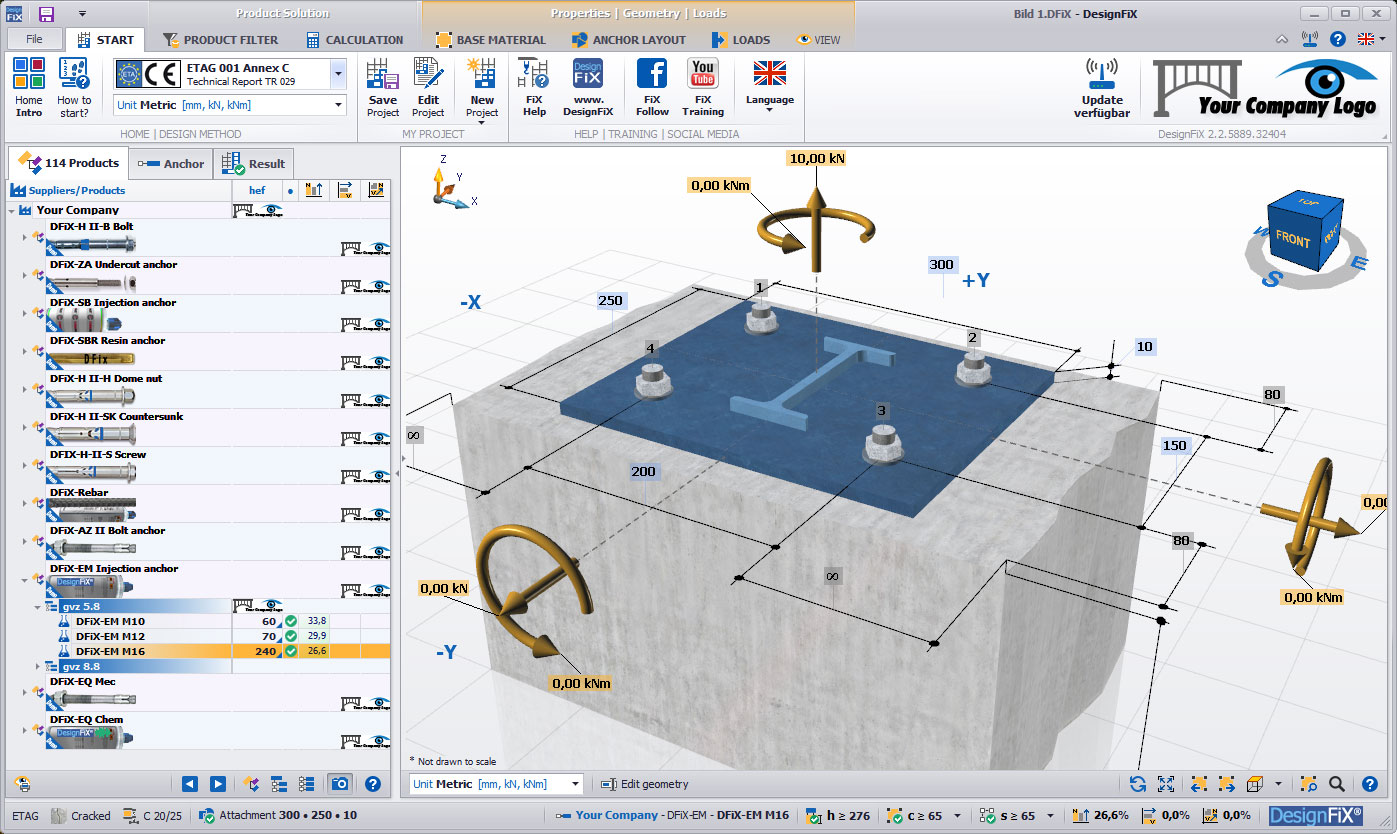Click the h ≥ 276 status bar entry

(838, 816)
